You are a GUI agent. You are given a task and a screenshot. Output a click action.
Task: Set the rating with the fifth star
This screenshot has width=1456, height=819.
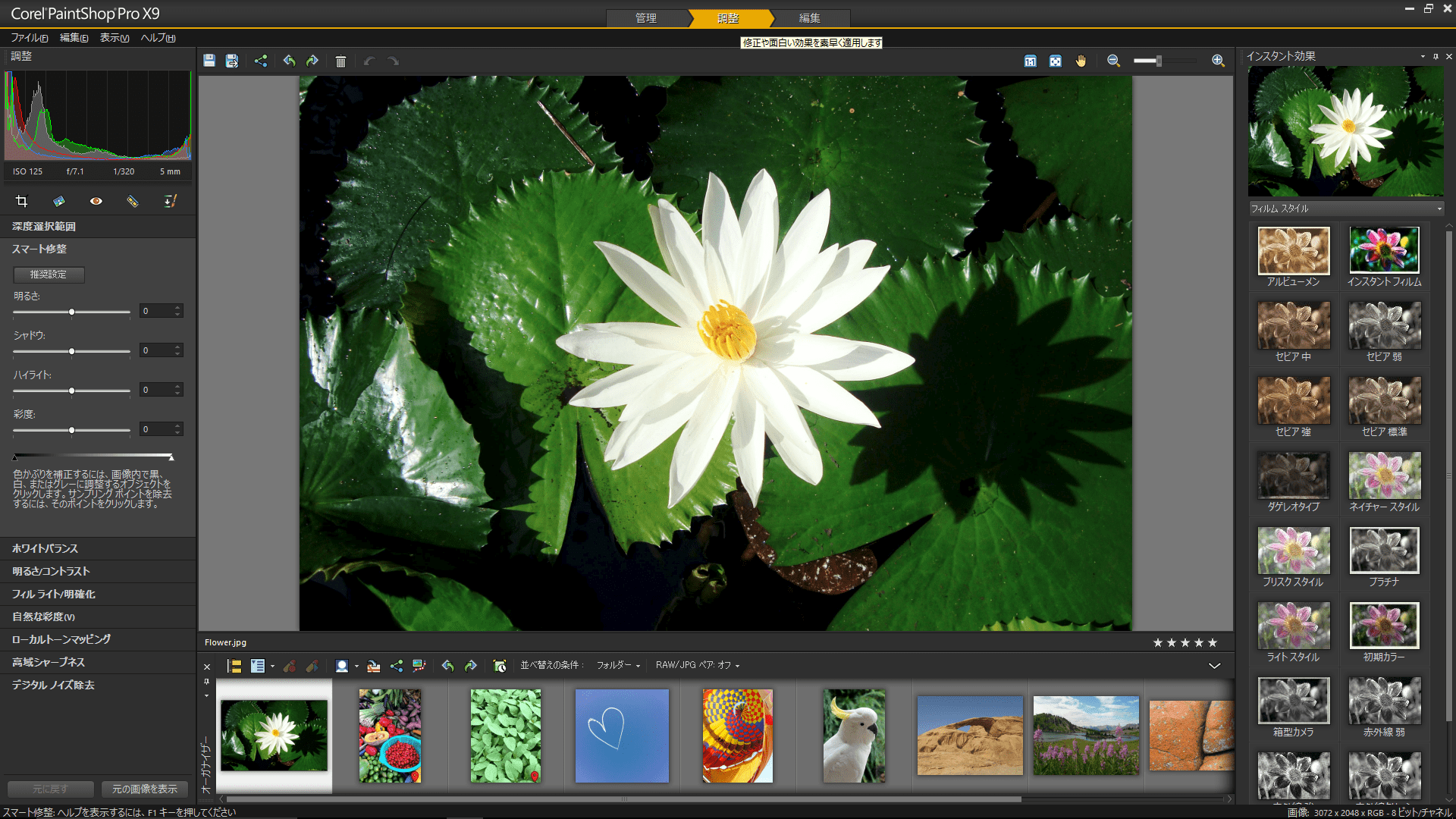point(1213,643)
